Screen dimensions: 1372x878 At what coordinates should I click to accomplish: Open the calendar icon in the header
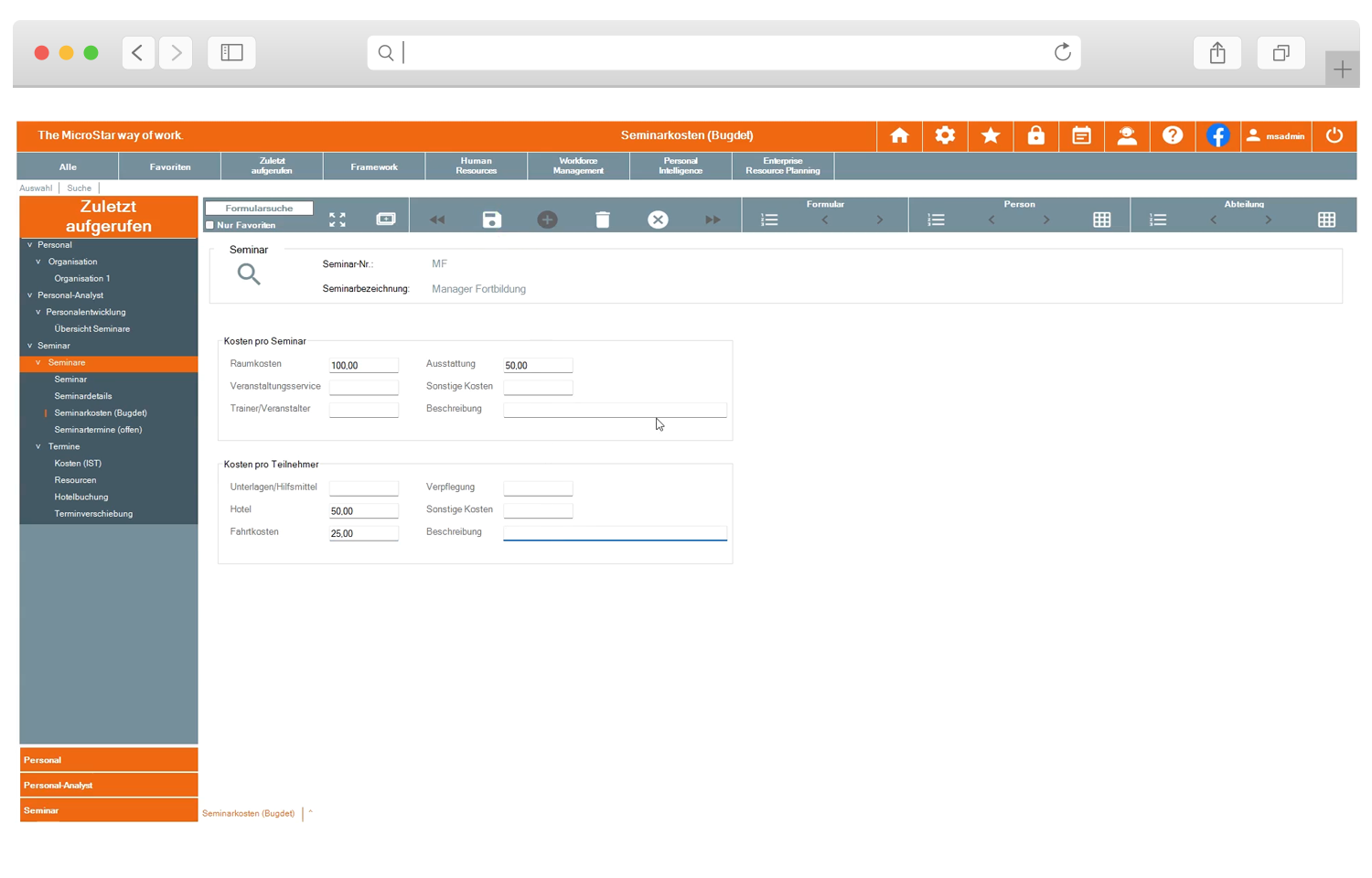coord(1081,135)
